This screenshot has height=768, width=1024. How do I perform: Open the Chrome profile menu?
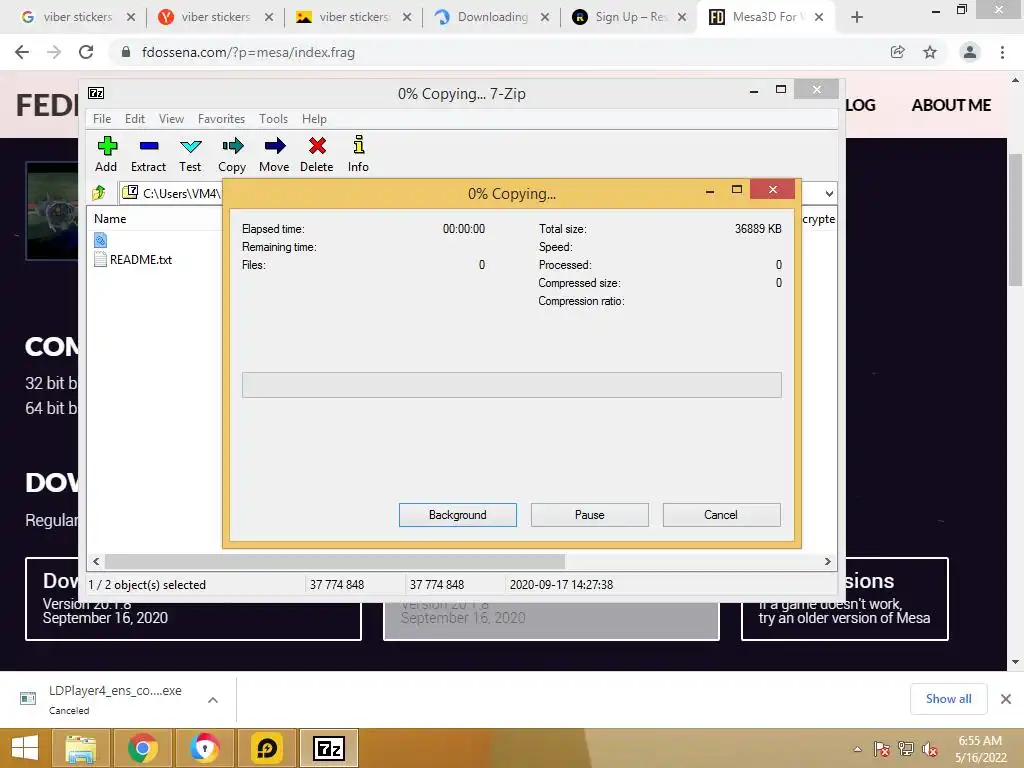coord(970,52)
